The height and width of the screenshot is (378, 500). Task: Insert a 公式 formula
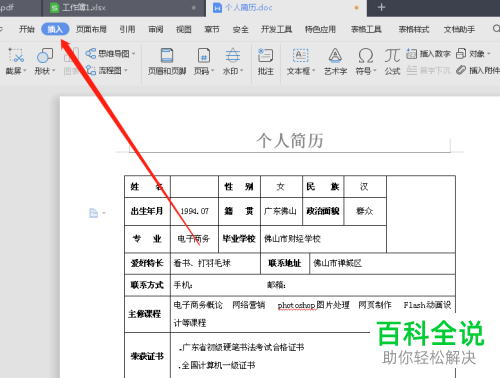click(392, 61)
